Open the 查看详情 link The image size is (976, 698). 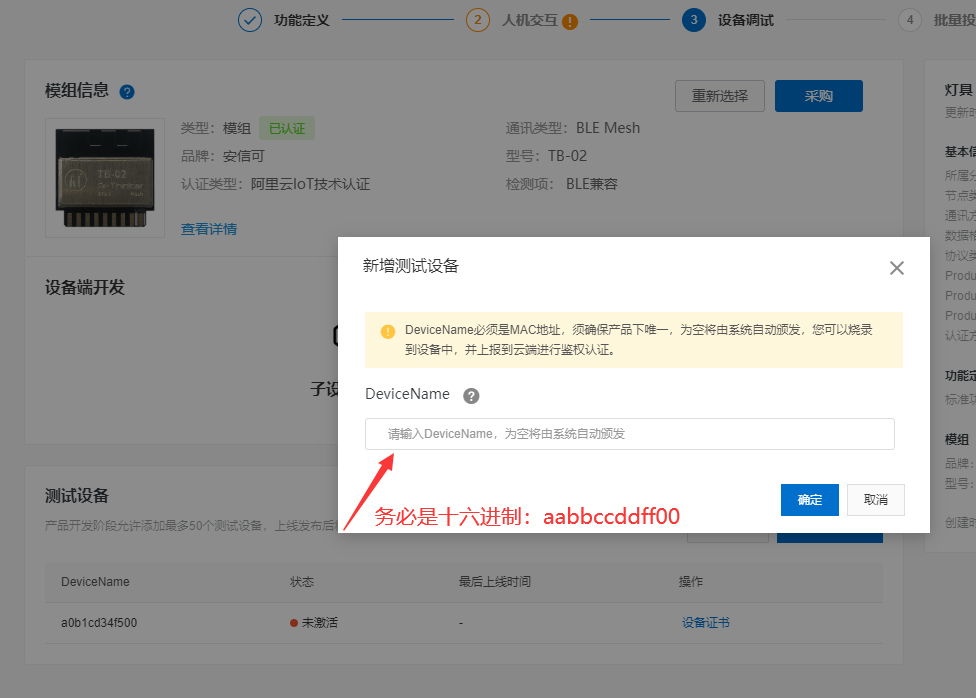pos(209,228)
